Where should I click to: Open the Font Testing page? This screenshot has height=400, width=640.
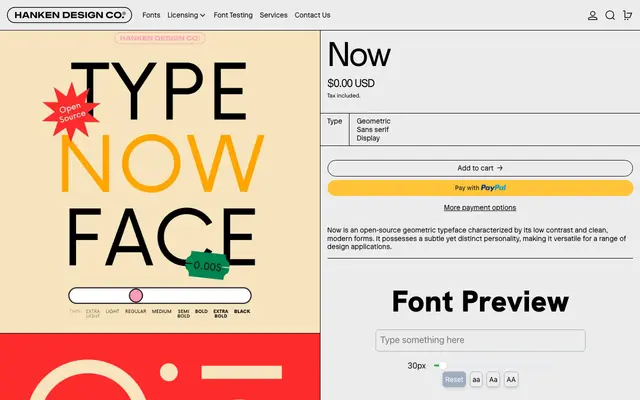coord(233,15)
